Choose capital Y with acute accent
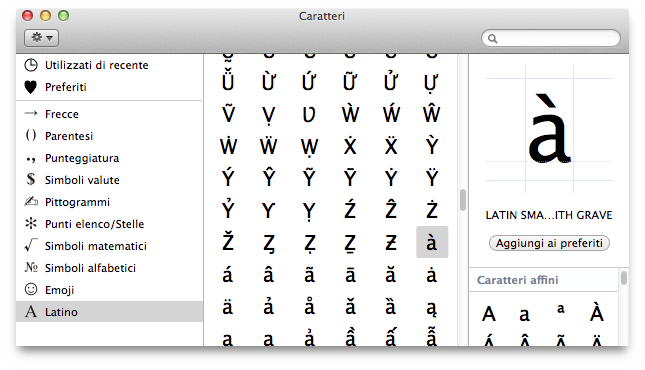 click(228, 178)
